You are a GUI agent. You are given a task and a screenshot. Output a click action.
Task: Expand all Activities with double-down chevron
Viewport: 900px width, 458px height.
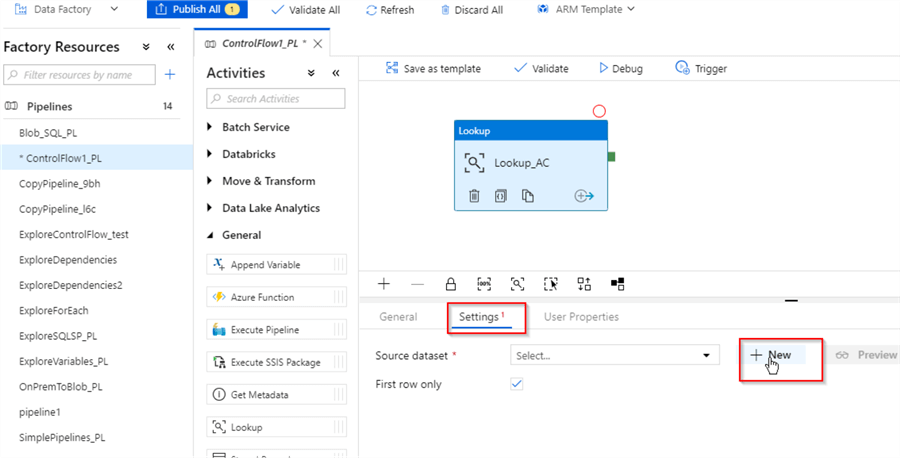[311, 73]
